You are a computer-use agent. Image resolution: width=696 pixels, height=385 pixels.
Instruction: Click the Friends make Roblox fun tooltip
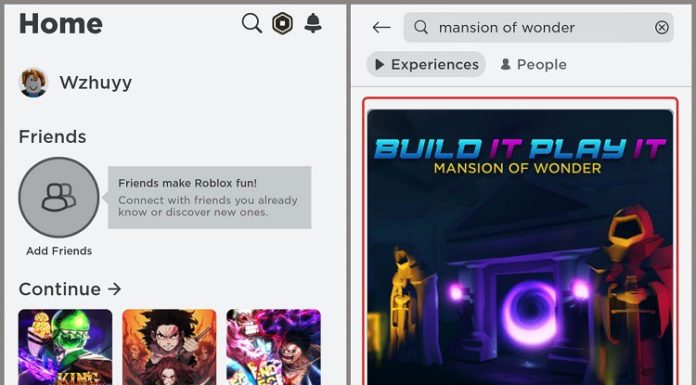click(209, 197)
